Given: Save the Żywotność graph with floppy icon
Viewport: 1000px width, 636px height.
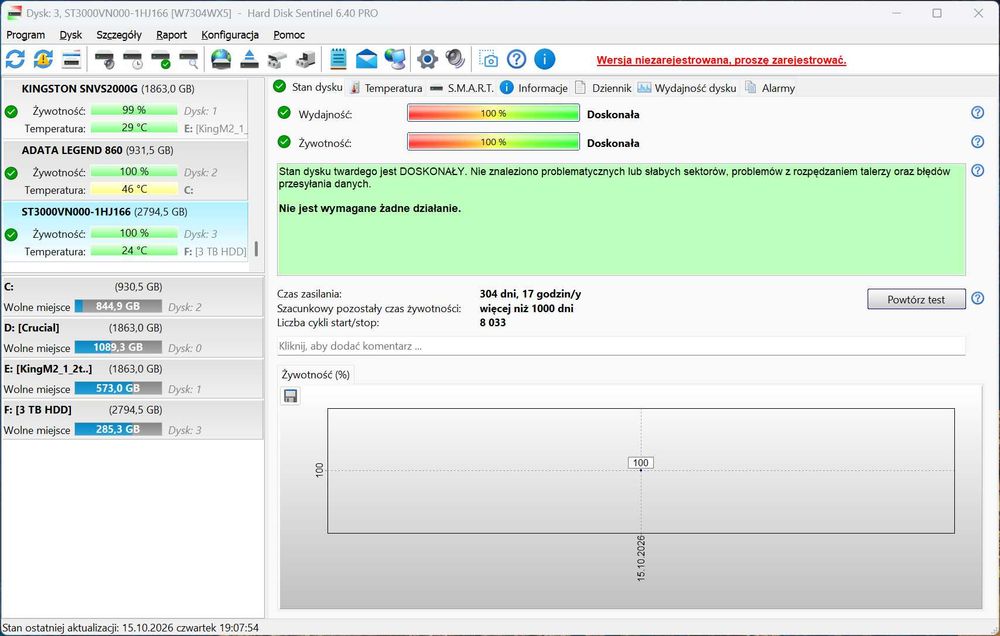Looking at the screenshot, I should coord(290,396).
